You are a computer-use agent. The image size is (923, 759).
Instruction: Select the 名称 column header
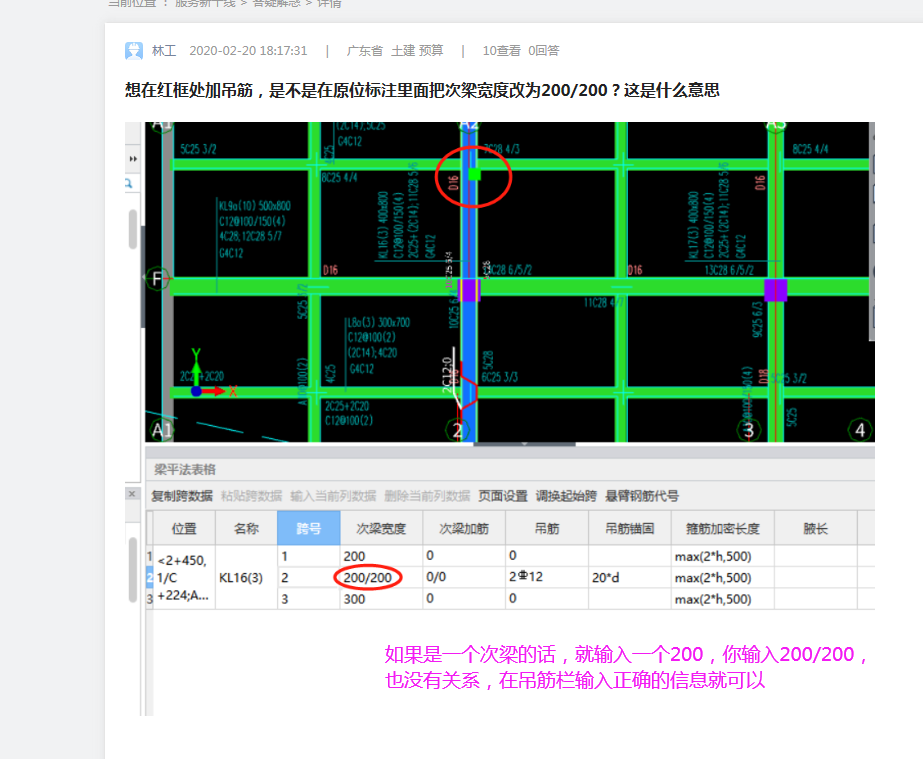(246, 528)
